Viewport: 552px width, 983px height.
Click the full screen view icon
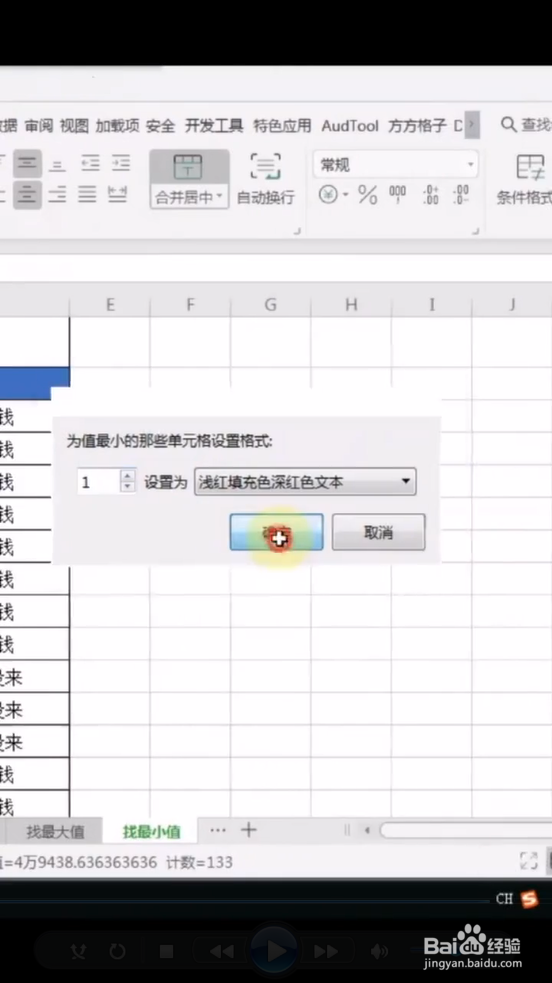[x=529, y=861]
